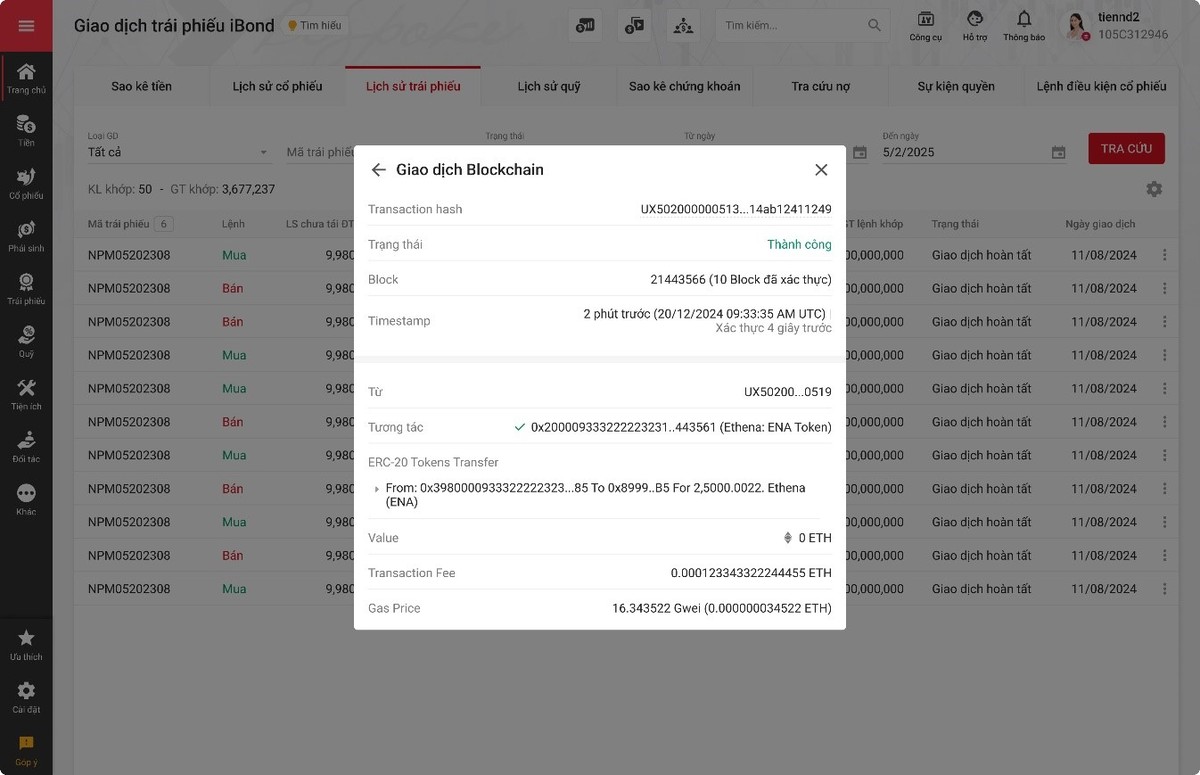Expand the ERC-20 Tokens Transfer From row
Viewport: 1200px width, 775px height.
(x=377, y=489)
